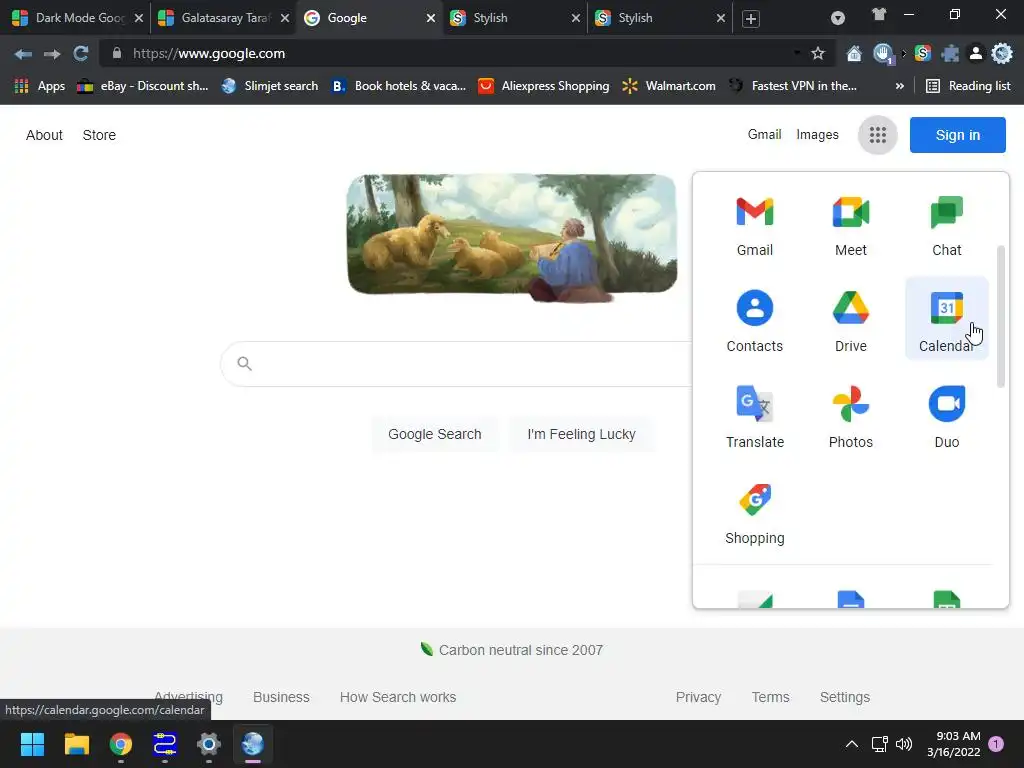
Task: Open the About link
Action: pos(44,135)
